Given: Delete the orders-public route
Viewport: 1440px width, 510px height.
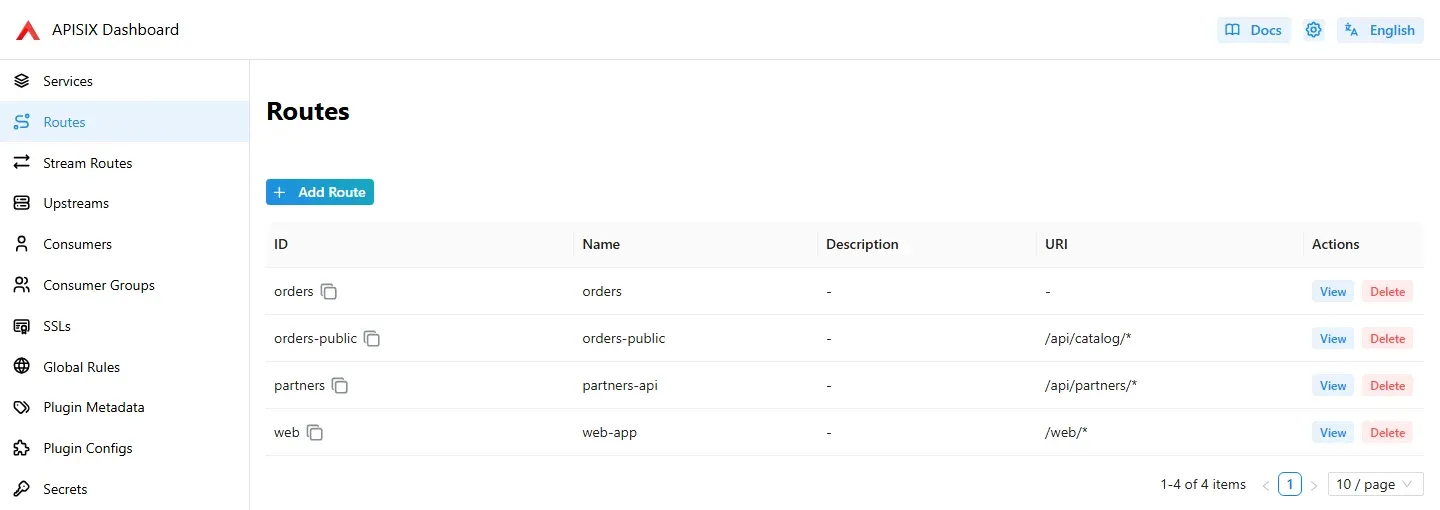Looking at the screenshot, I should pyautogui.click(x=1387, y=339).
